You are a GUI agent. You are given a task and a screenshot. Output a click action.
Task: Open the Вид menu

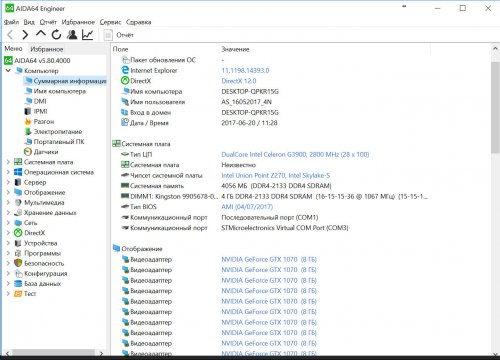pos(29,22)
